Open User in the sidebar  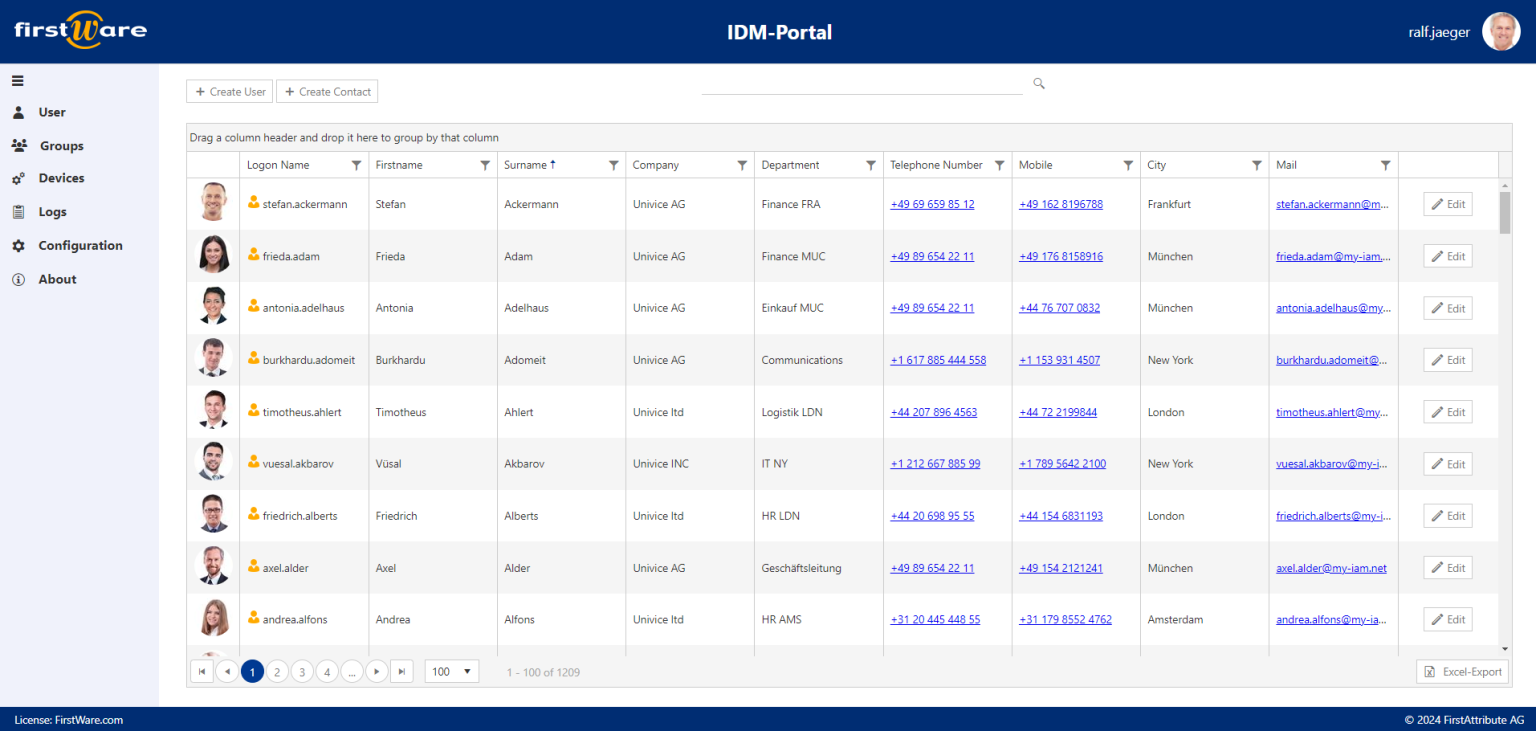(x=52, y=112)
